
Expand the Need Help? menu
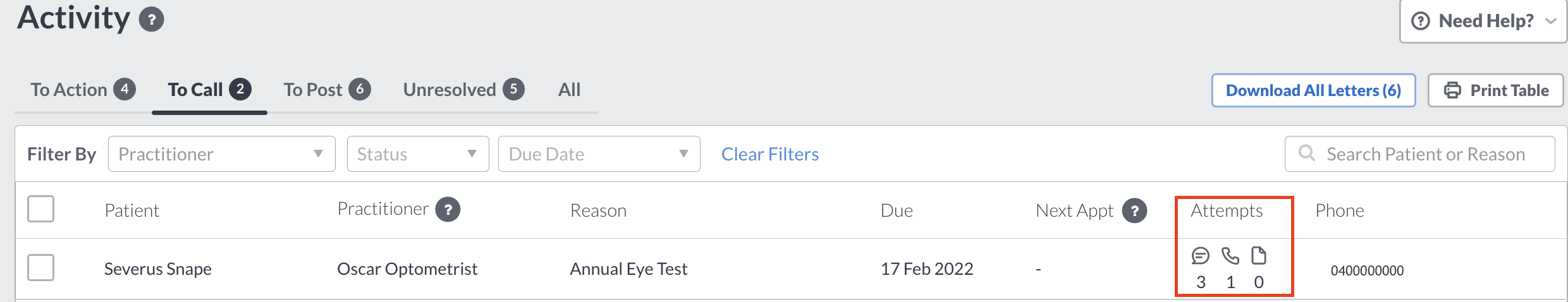point(1483,21)
